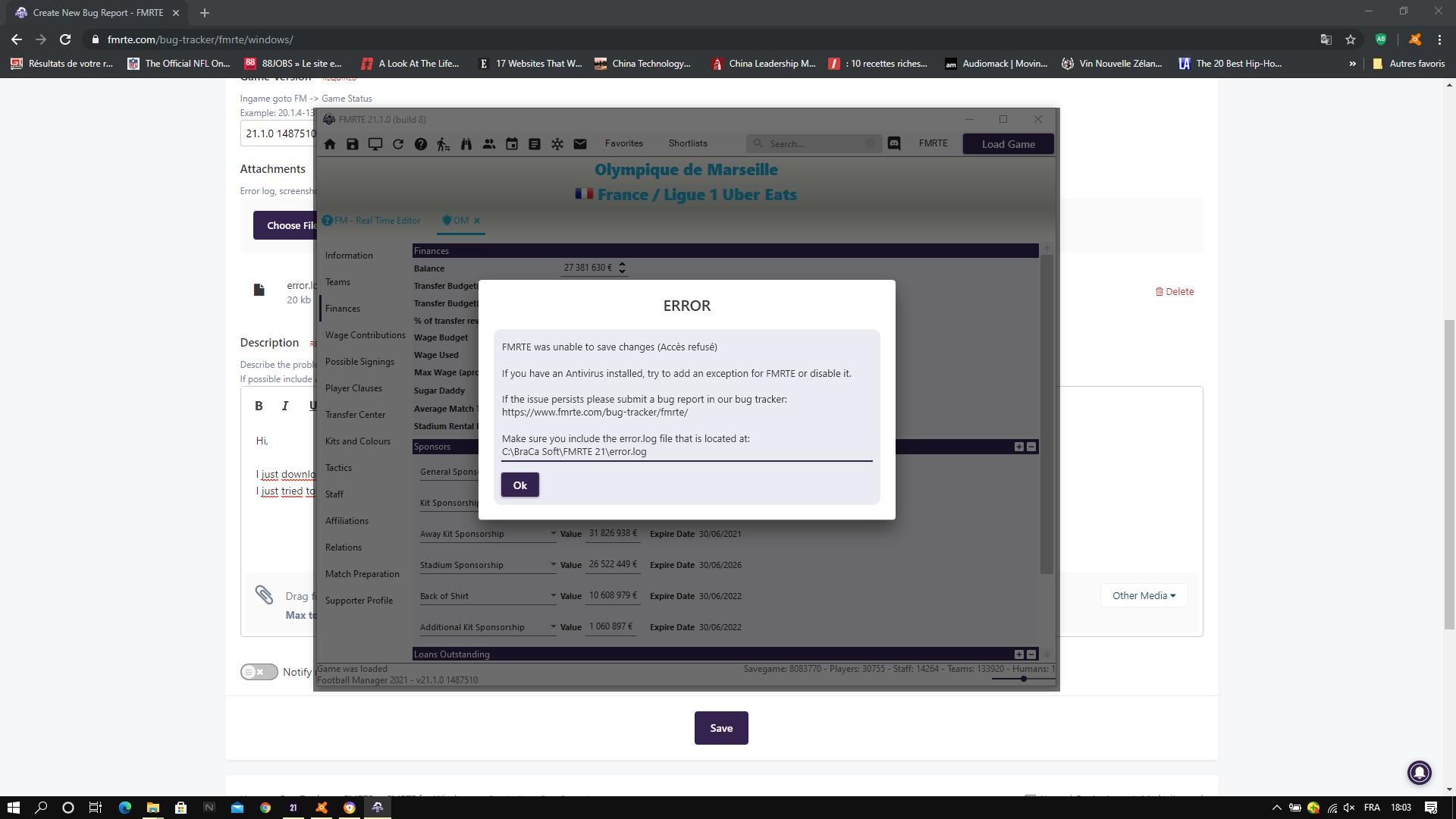
Task: Collapse the Sponsors section with minus icon
Action: click(1031, 447)
